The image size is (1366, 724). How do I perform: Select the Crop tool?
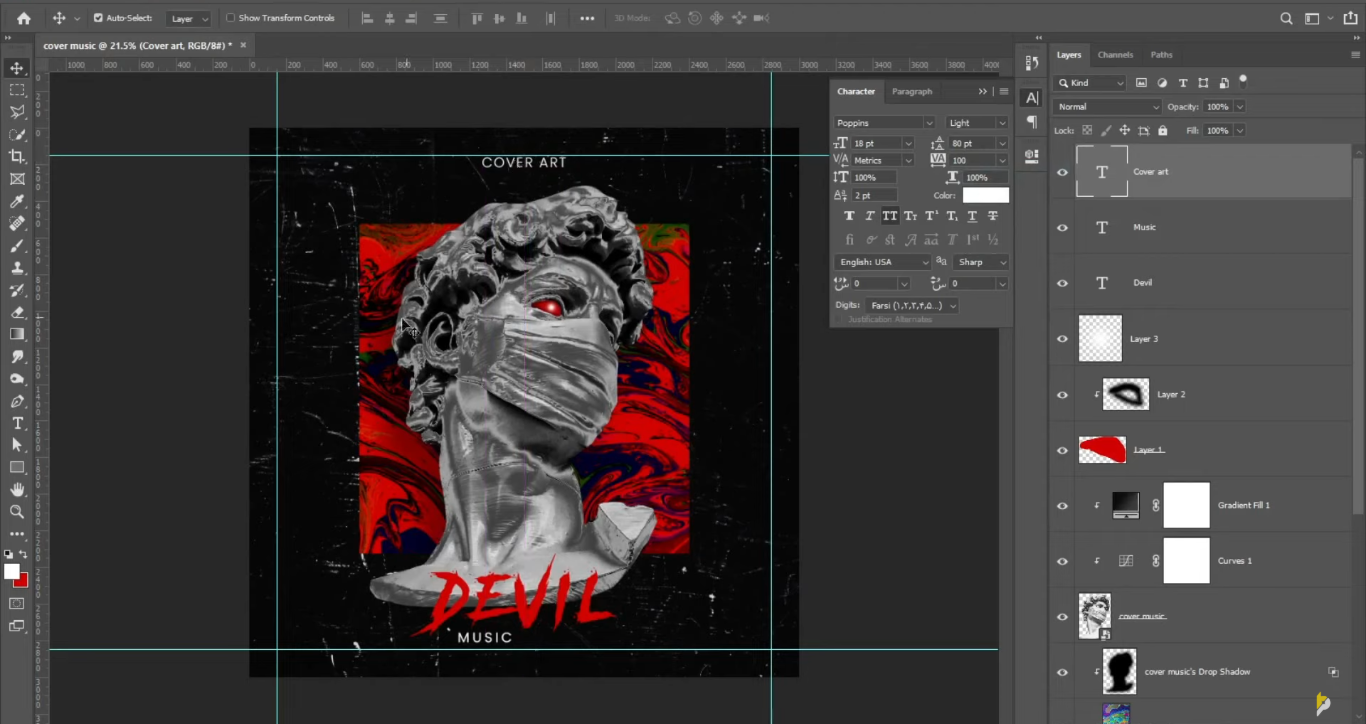(x=16, y=156)
